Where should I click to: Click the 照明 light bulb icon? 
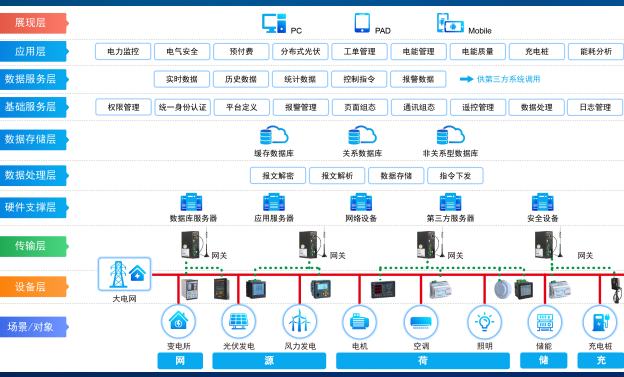click(484, 322)
